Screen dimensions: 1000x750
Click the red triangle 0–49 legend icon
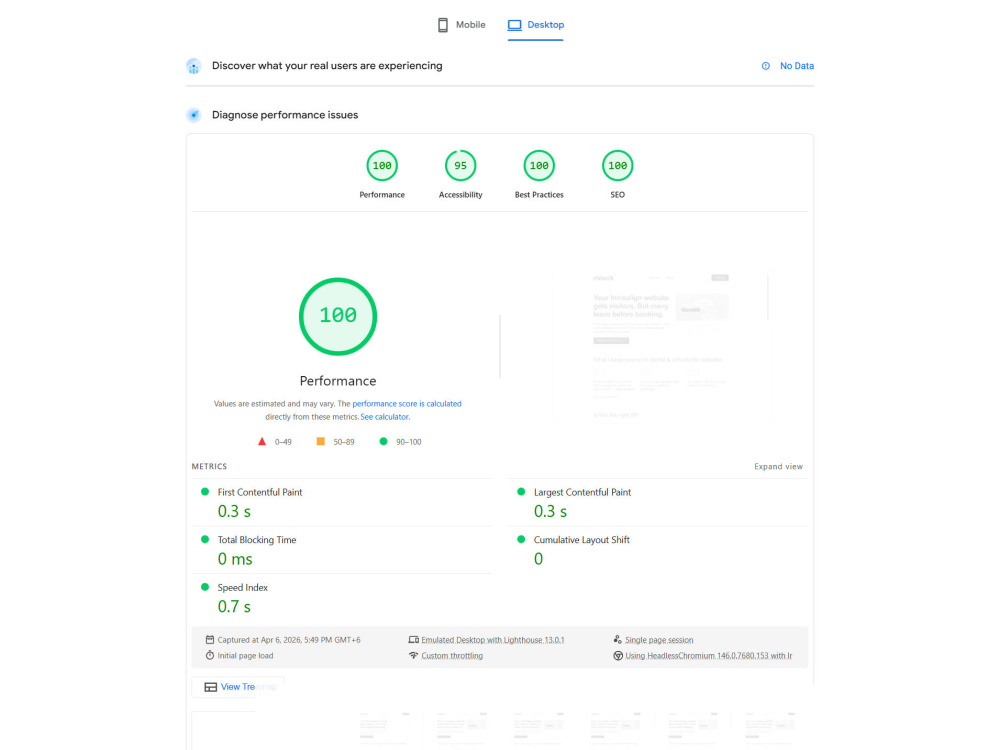click(x=261, y=441)
